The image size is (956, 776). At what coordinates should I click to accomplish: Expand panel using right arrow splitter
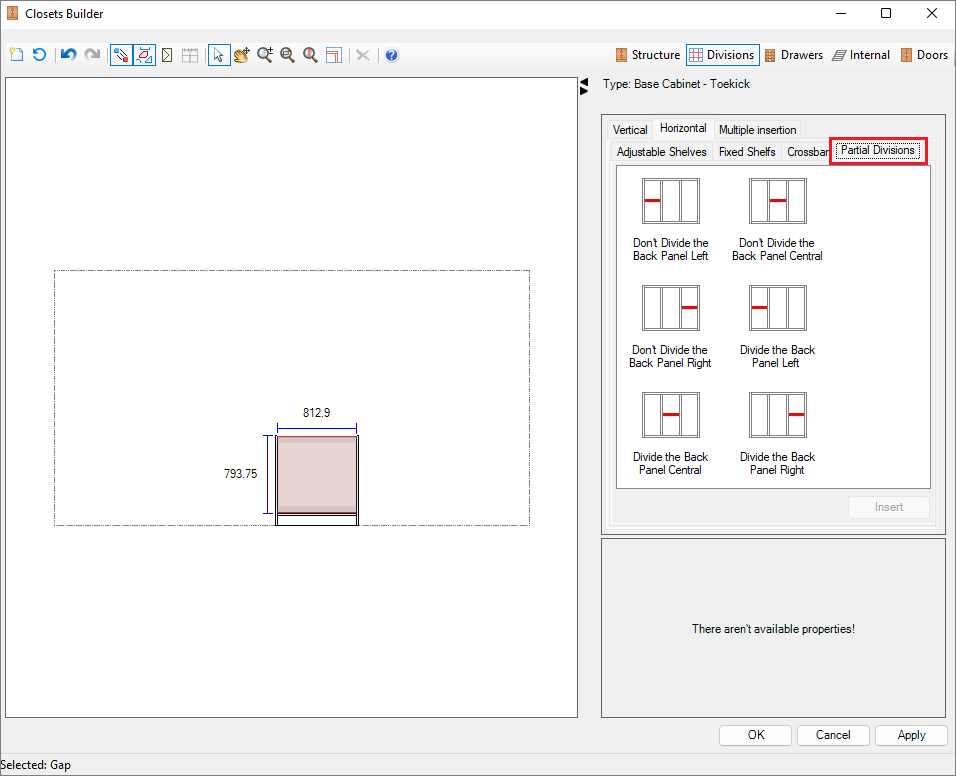pyautogui.click(x=584, y=92)
